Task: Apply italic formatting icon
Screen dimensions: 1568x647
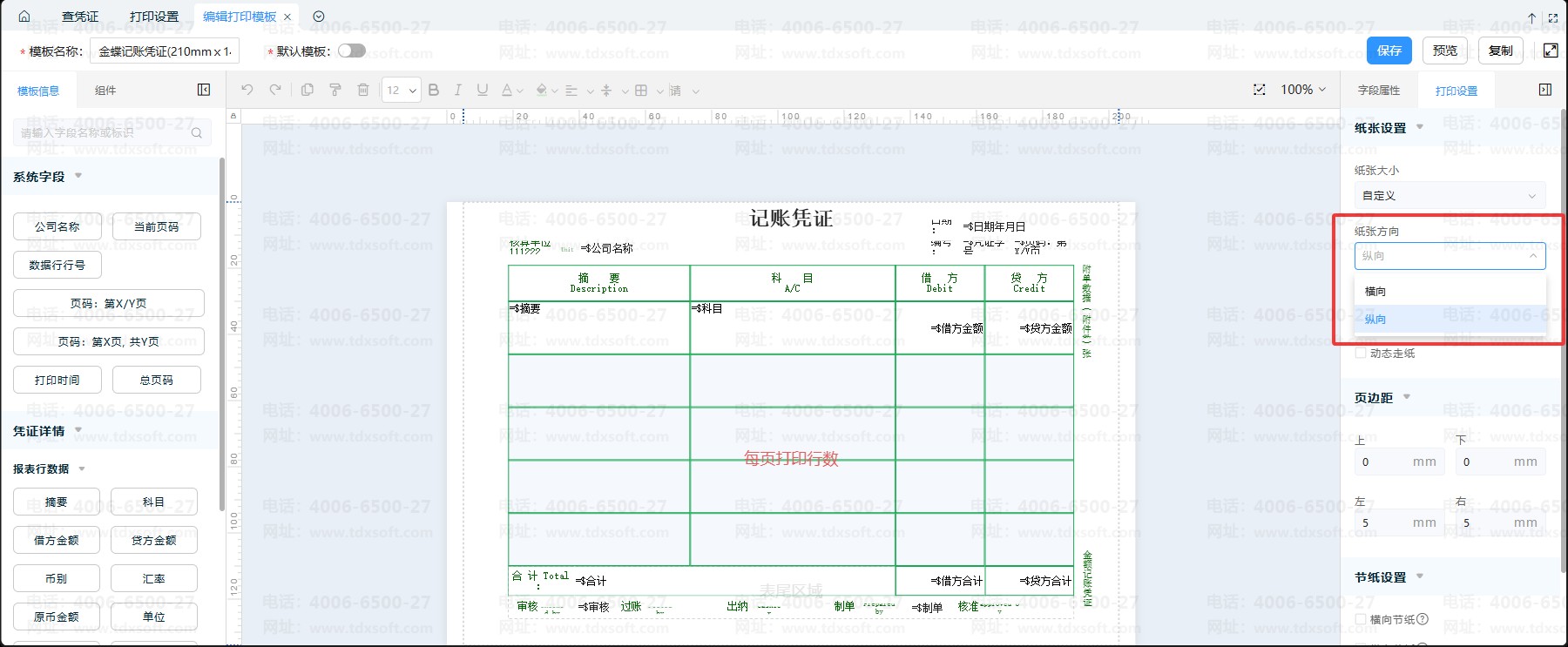Action: (x=457, y=90)
